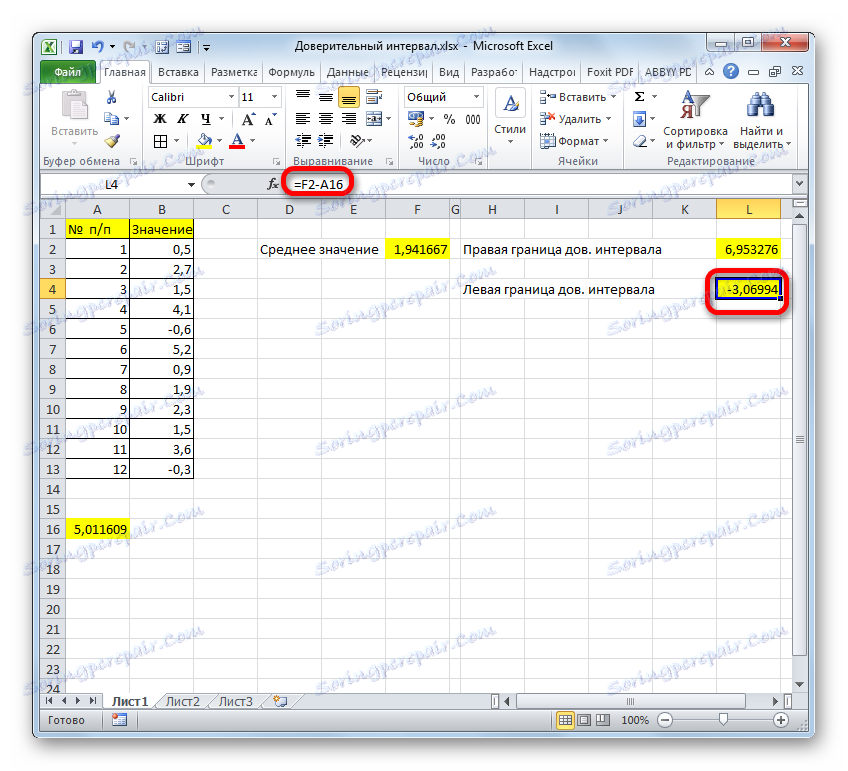Select cell A16 with value 5,011609
848x771 pixels.
[97, 529]
